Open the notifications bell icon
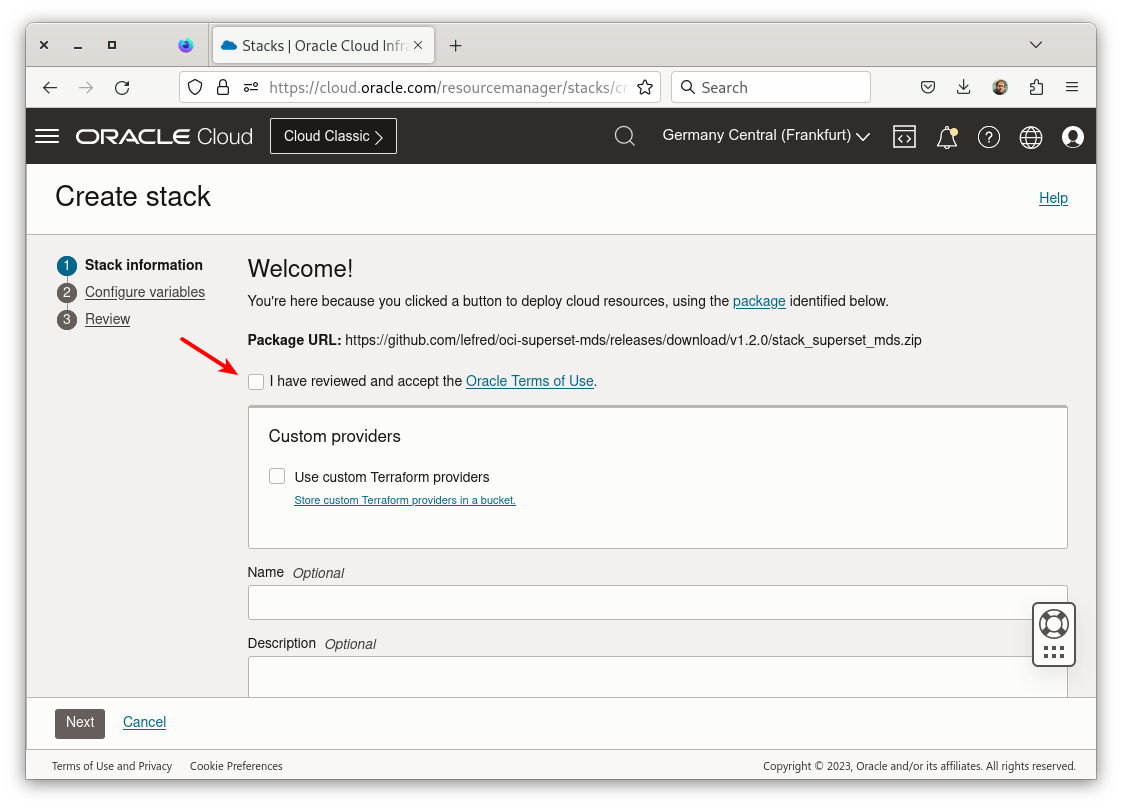This screenshot has width=1122, height=808. [946, 137]
